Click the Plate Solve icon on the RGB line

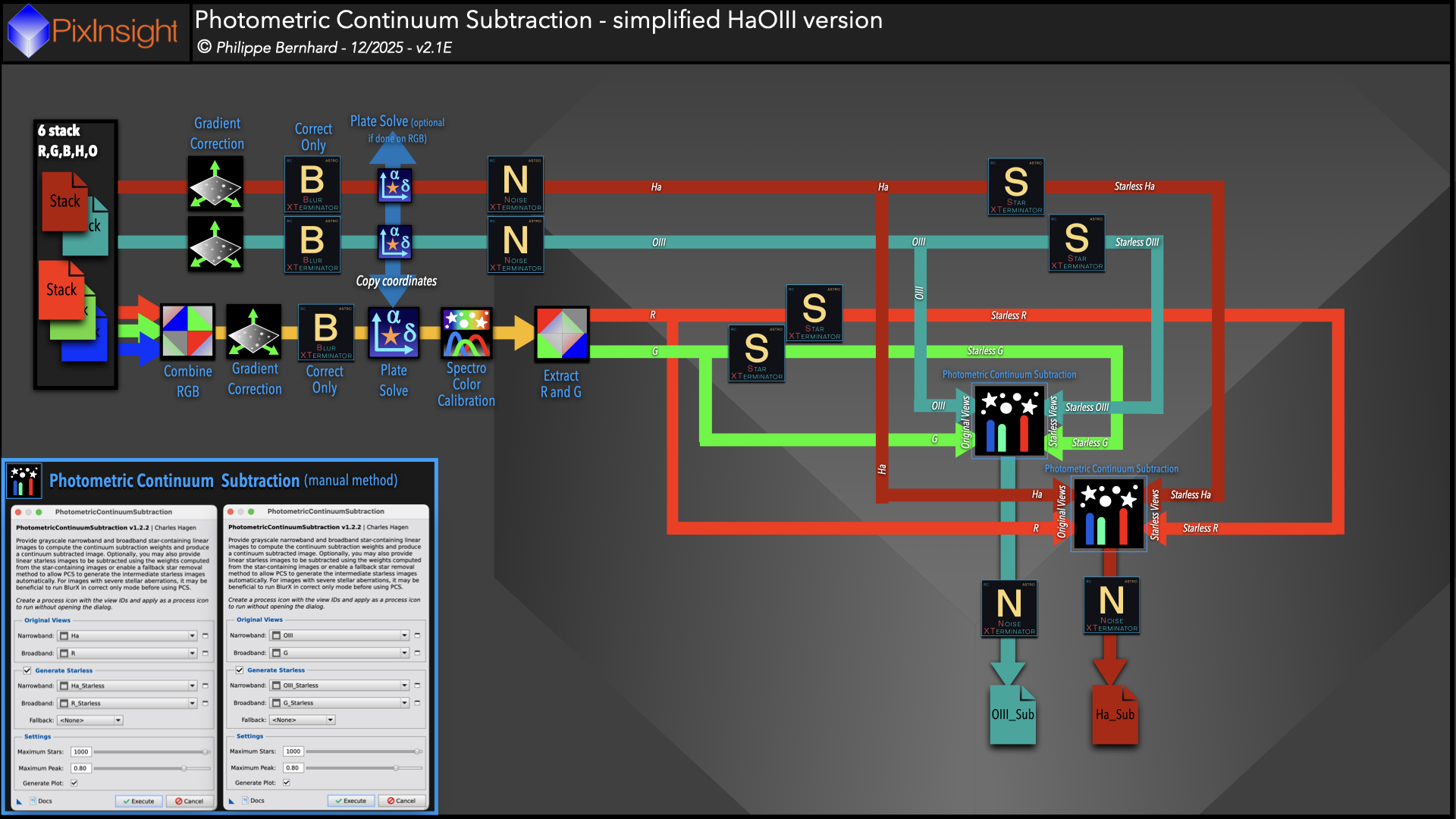[394, 332]
